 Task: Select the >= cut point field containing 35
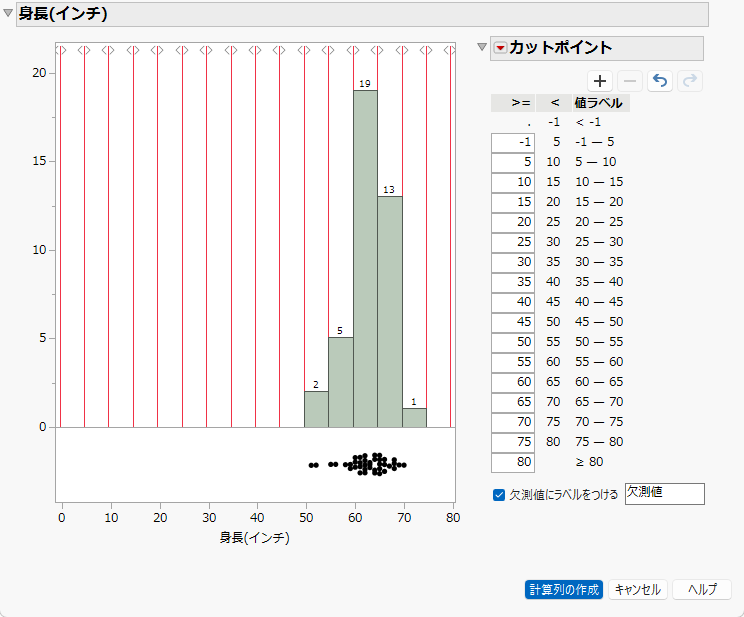click(513, 282)
